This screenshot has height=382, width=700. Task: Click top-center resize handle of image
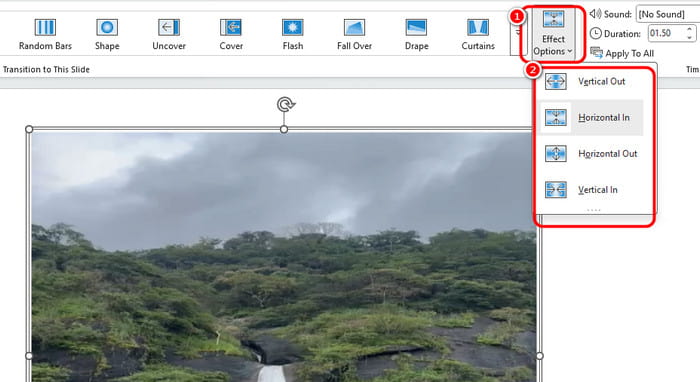284,129
